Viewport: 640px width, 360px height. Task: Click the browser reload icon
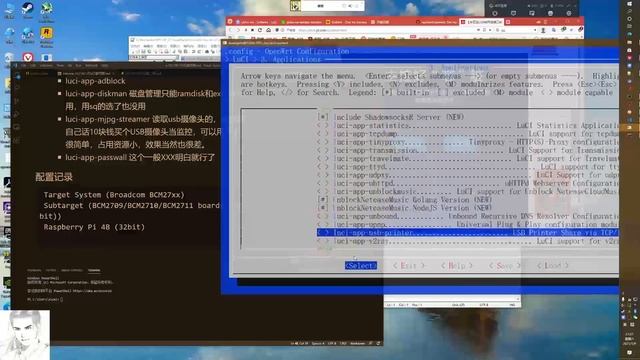pyautogui.click(x=260, y=30)
